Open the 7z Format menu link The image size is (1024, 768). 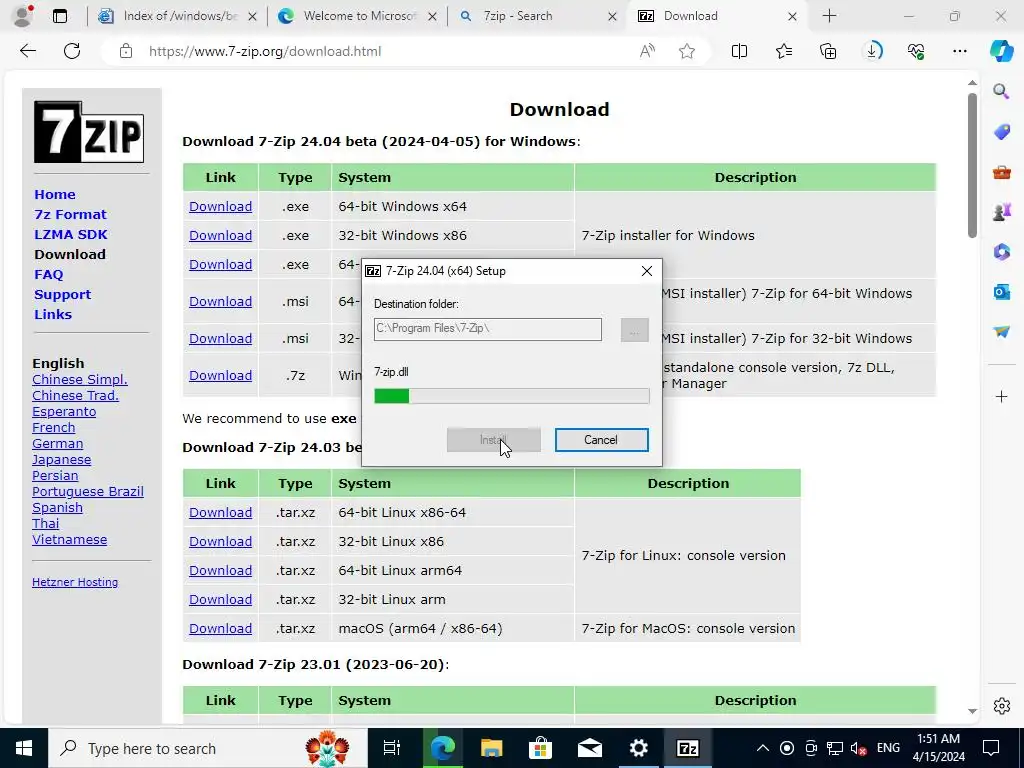point(71,214)
